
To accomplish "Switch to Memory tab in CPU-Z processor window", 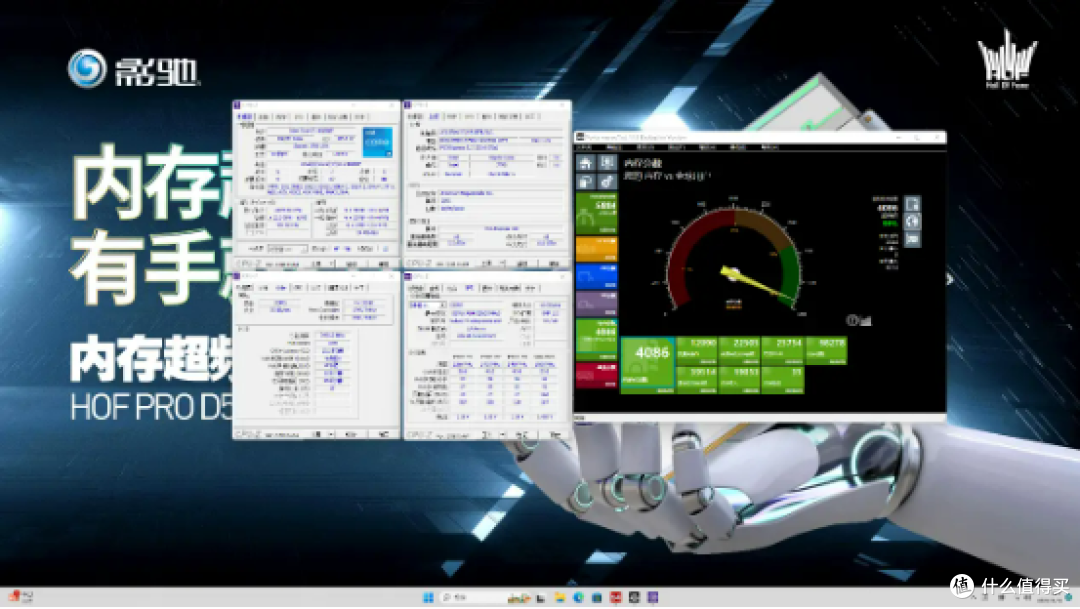I will [281, 117].
